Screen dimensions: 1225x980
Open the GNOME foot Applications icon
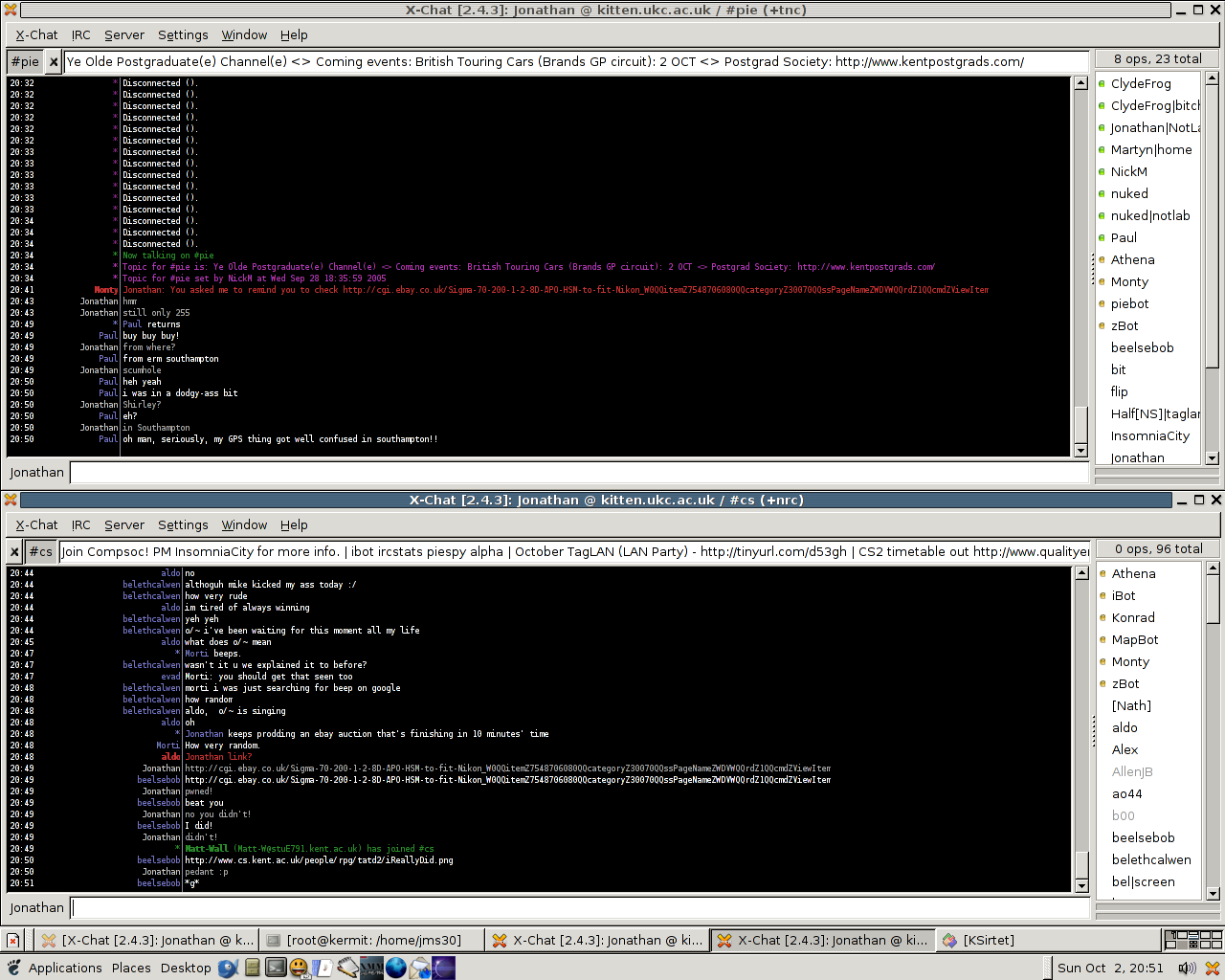coord(13,968)
